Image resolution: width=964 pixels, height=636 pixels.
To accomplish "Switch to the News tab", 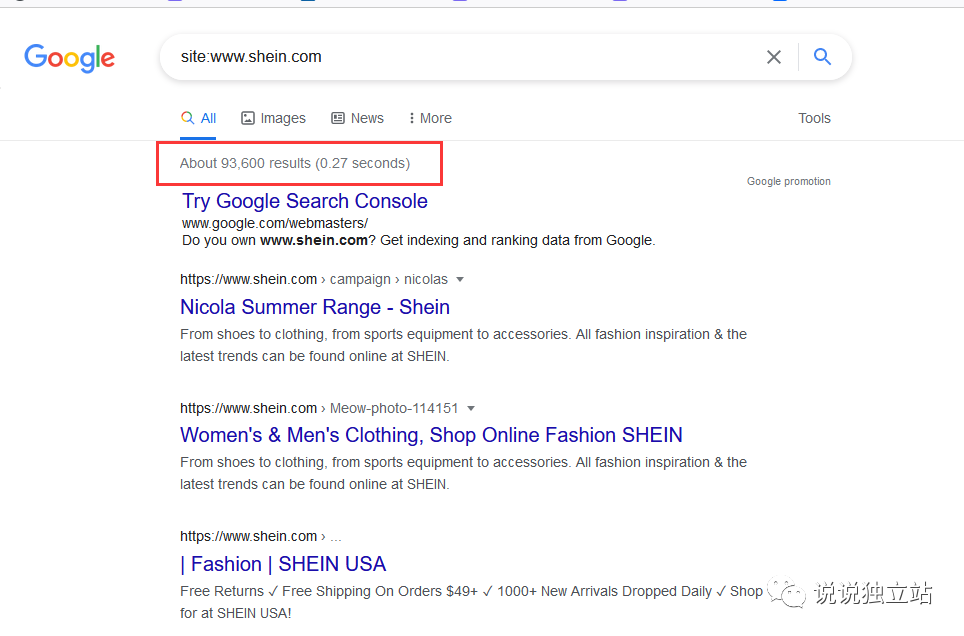I will 367,118.
